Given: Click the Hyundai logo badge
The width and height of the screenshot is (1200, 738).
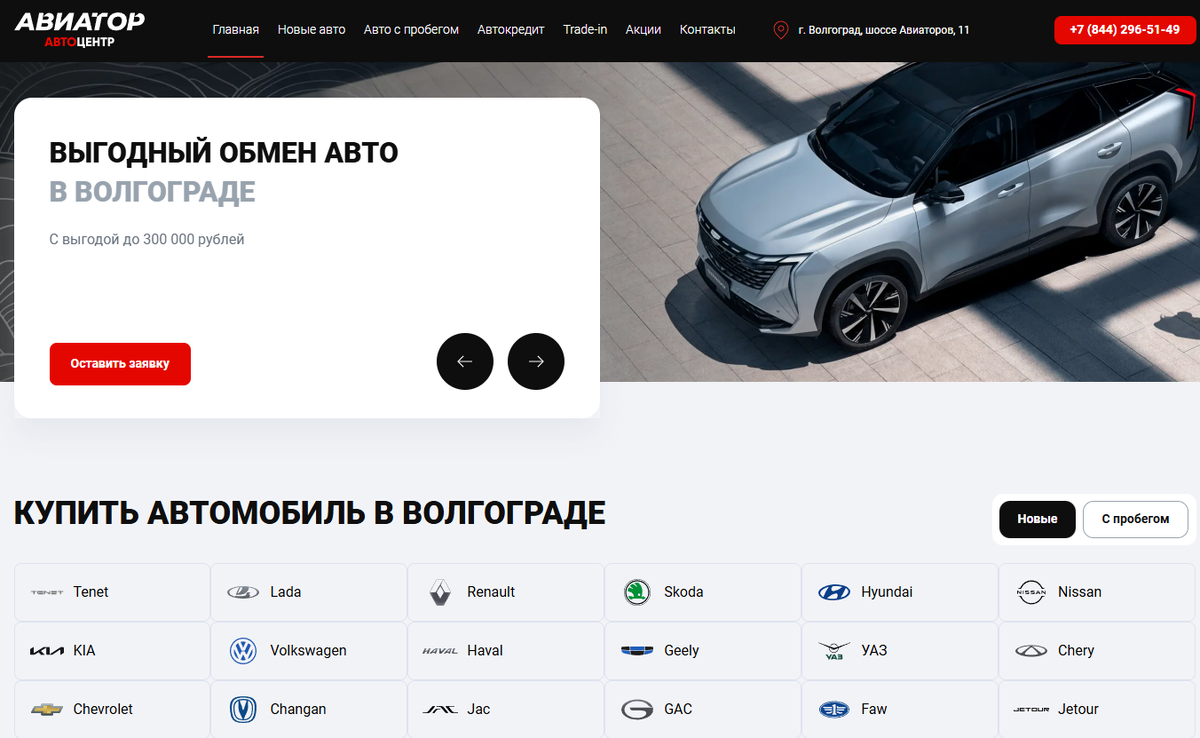Looking at the screenshot, I should coord(835,591).
